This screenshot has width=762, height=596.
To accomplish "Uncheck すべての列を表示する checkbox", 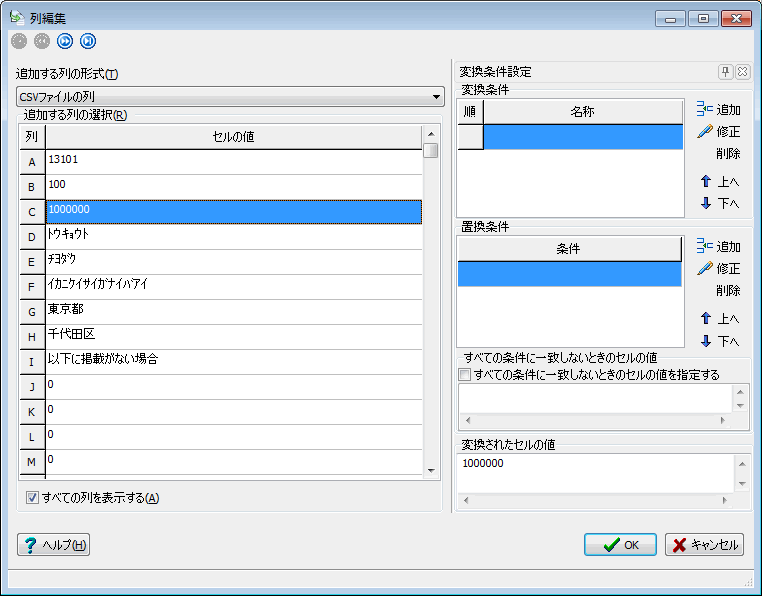I will point(32,498).
